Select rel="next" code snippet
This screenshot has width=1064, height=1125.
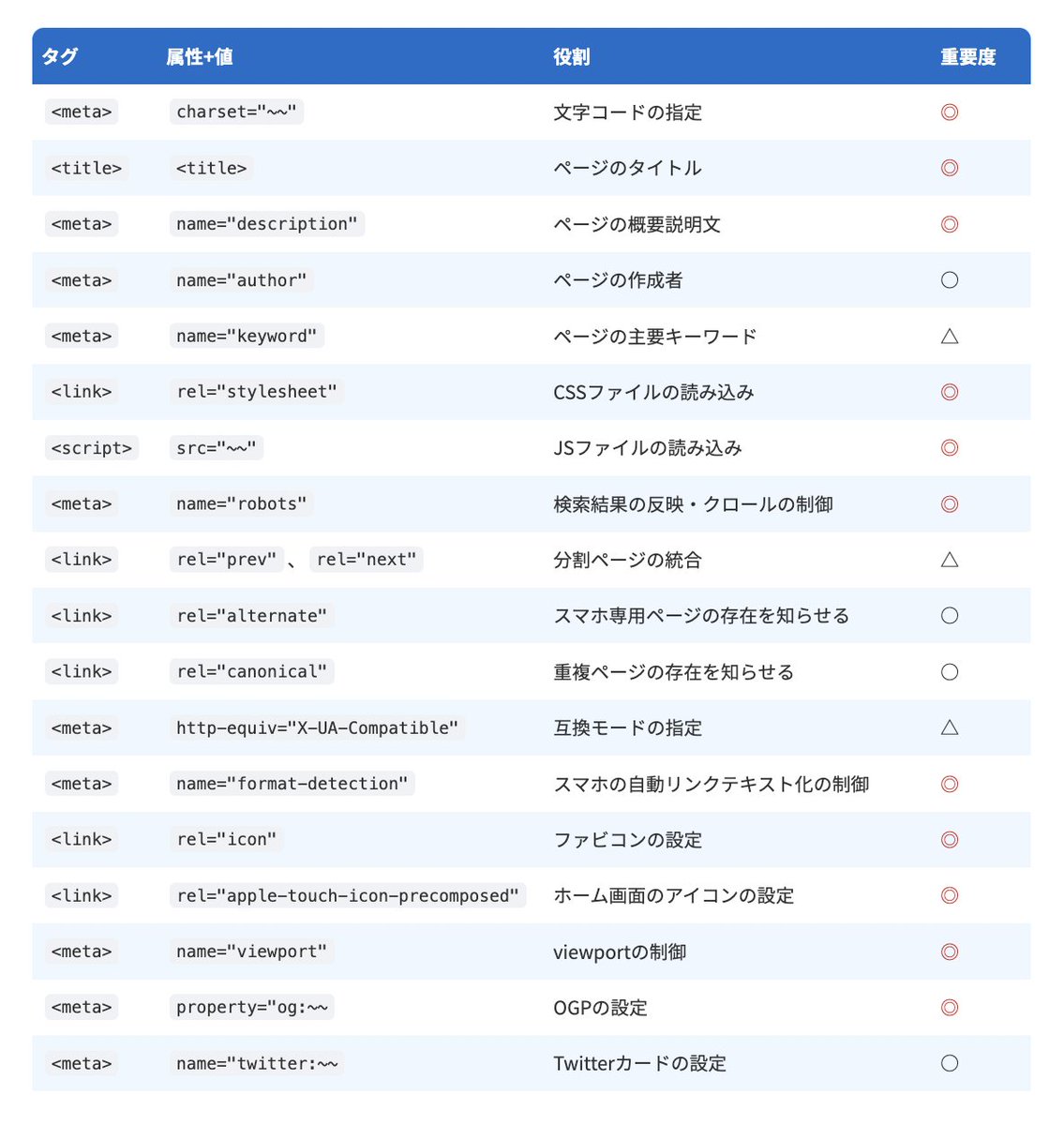[367, 560]
